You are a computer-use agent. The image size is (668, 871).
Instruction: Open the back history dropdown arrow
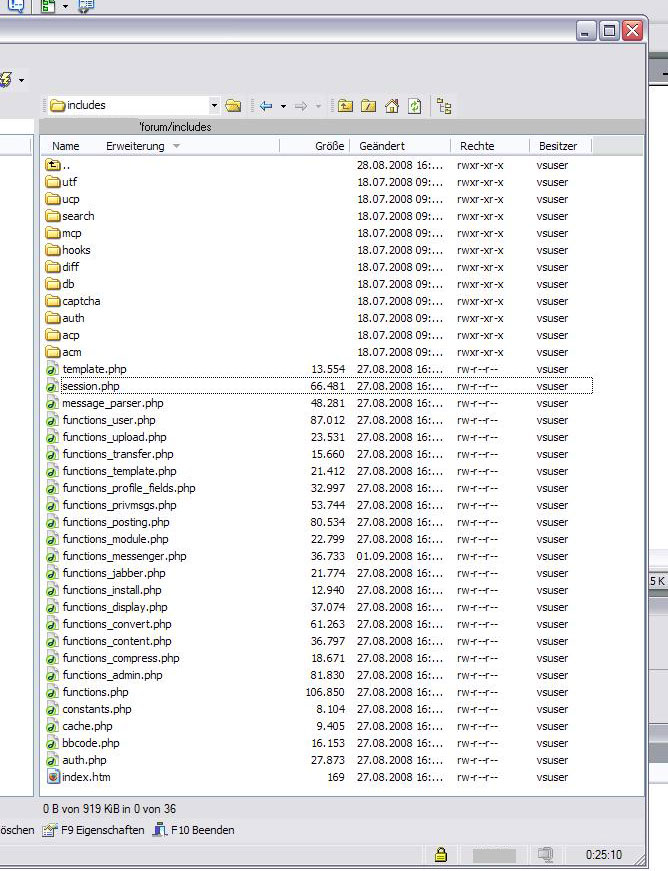coord(283,106)
